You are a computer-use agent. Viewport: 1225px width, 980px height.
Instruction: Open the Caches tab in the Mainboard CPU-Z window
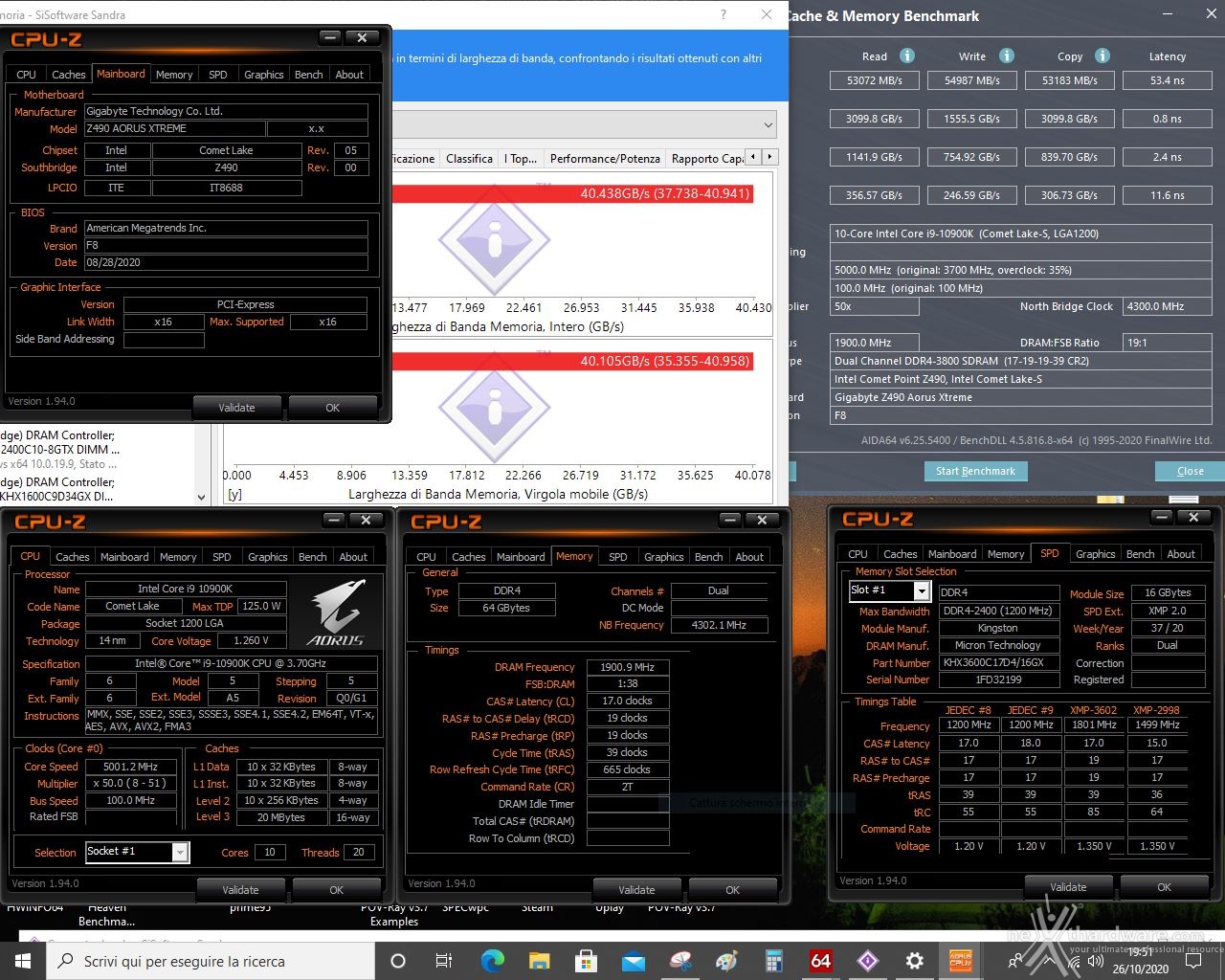[69, 75]
